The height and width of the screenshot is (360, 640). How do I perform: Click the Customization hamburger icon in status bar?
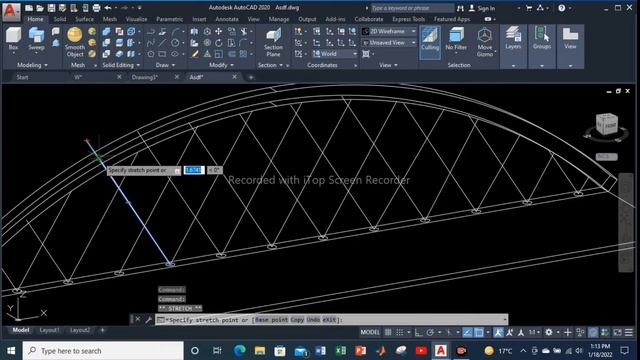(x=629, y=332)
